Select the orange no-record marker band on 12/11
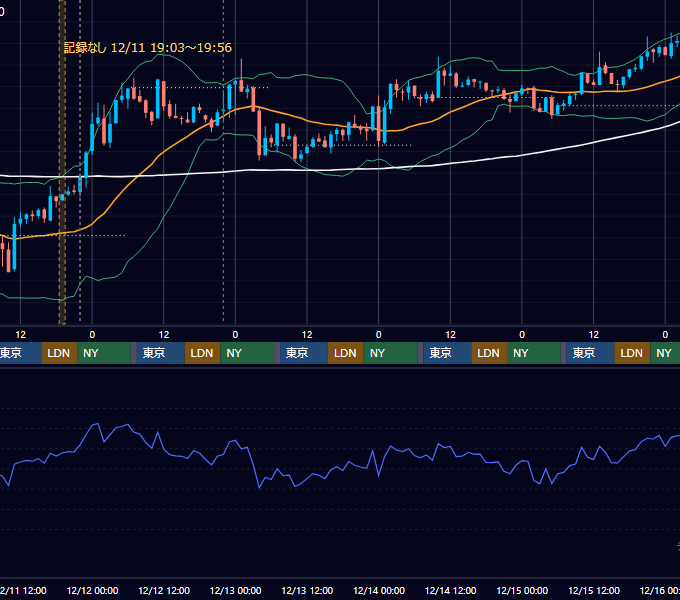680x600 pixels. 62,162
